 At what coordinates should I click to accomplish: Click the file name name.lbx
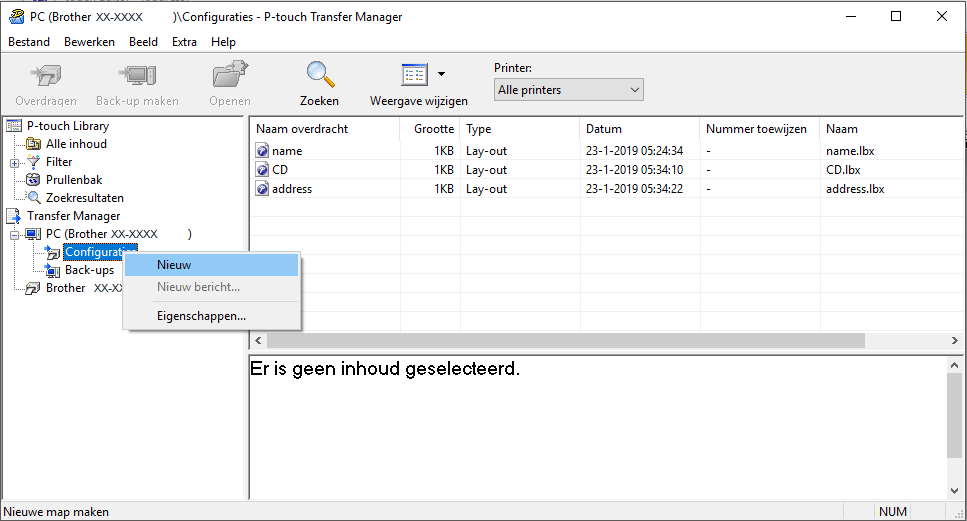[x=850, y=151]
